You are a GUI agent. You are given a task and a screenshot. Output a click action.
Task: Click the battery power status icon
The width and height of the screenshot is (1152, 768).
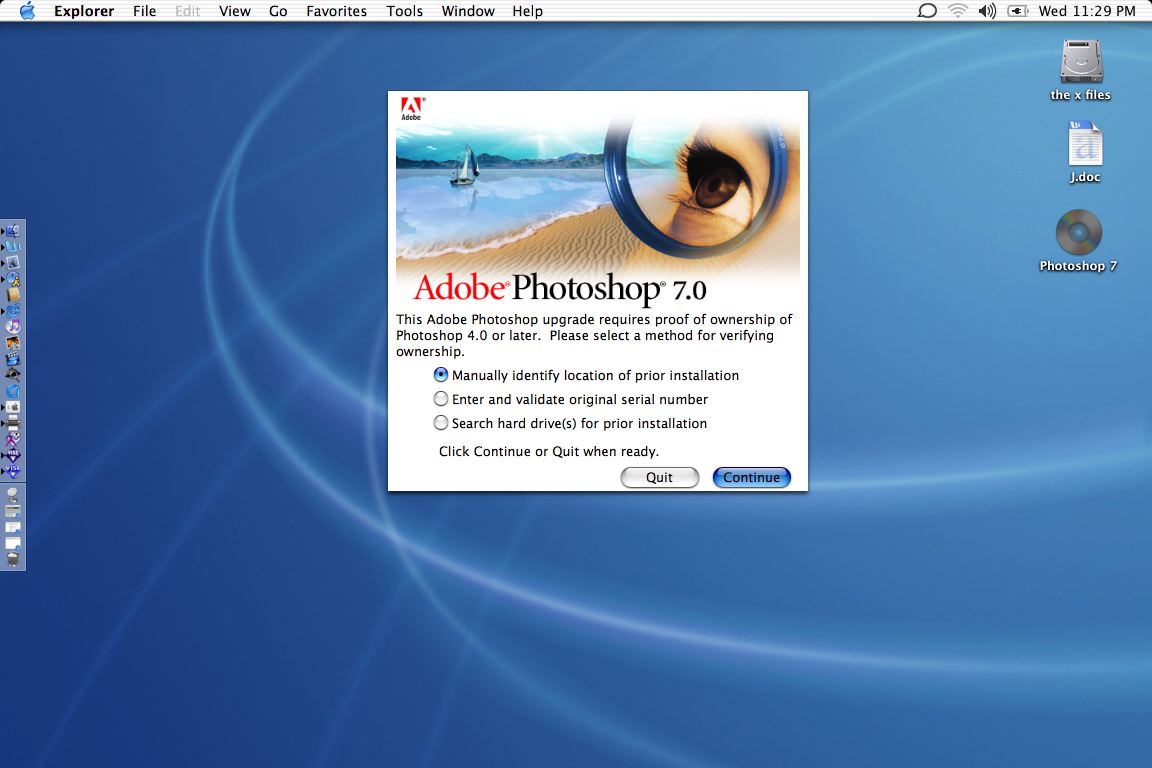1018,11
